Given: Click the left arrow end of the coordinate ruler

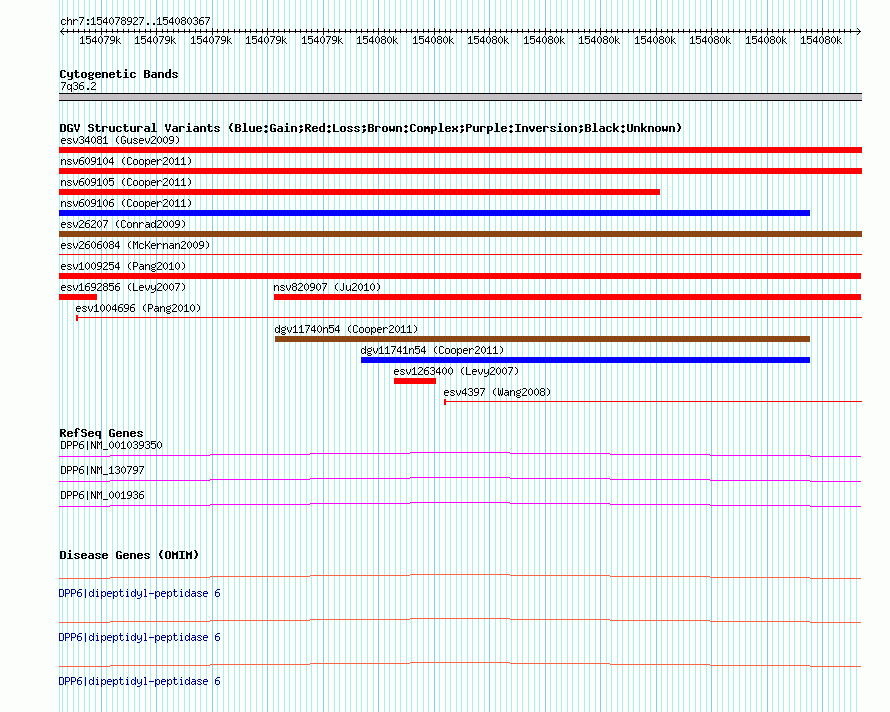Looking at the screenshot, I should click(62, 32).
